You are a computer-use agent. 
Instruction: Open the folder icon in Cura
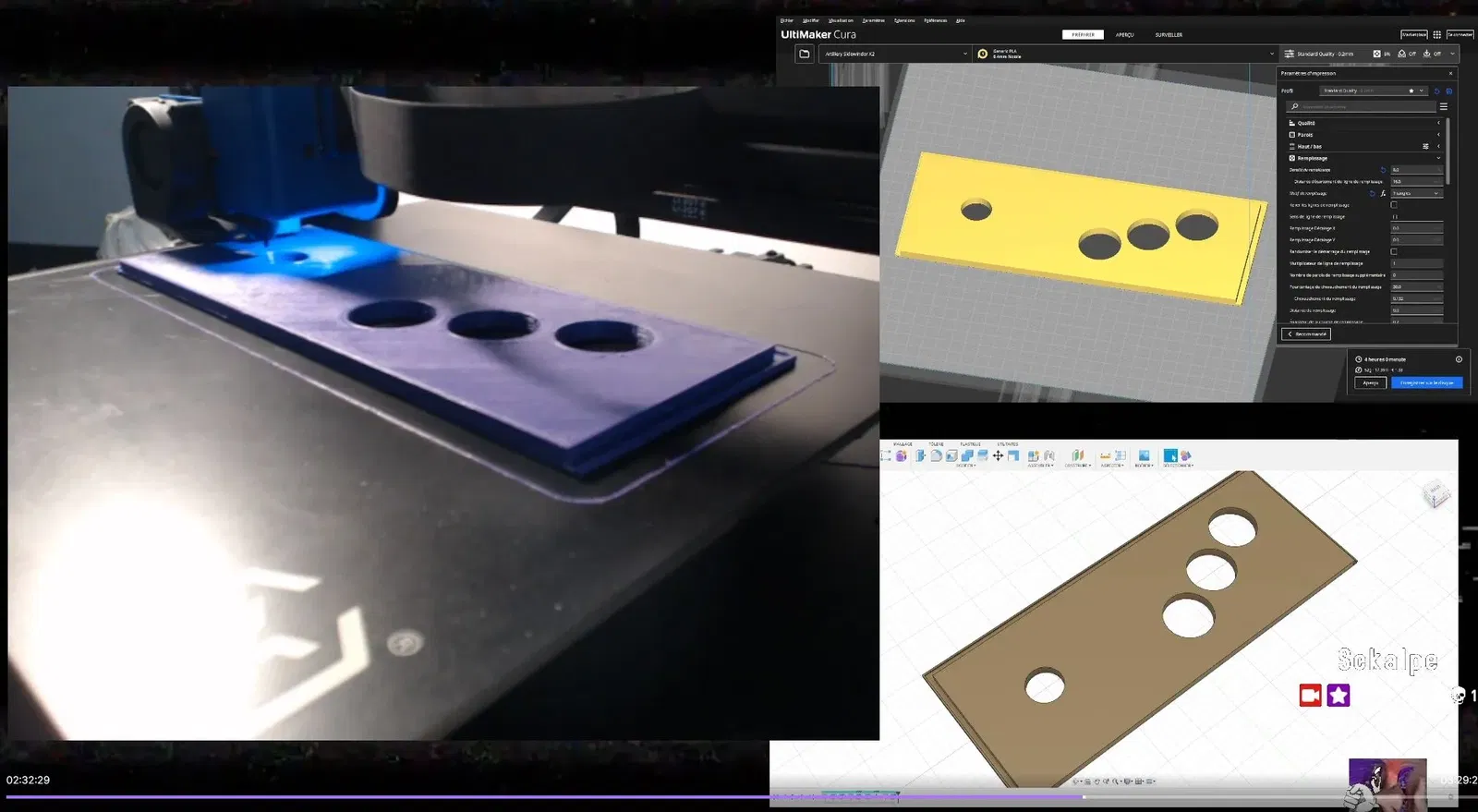pos(805,54)
